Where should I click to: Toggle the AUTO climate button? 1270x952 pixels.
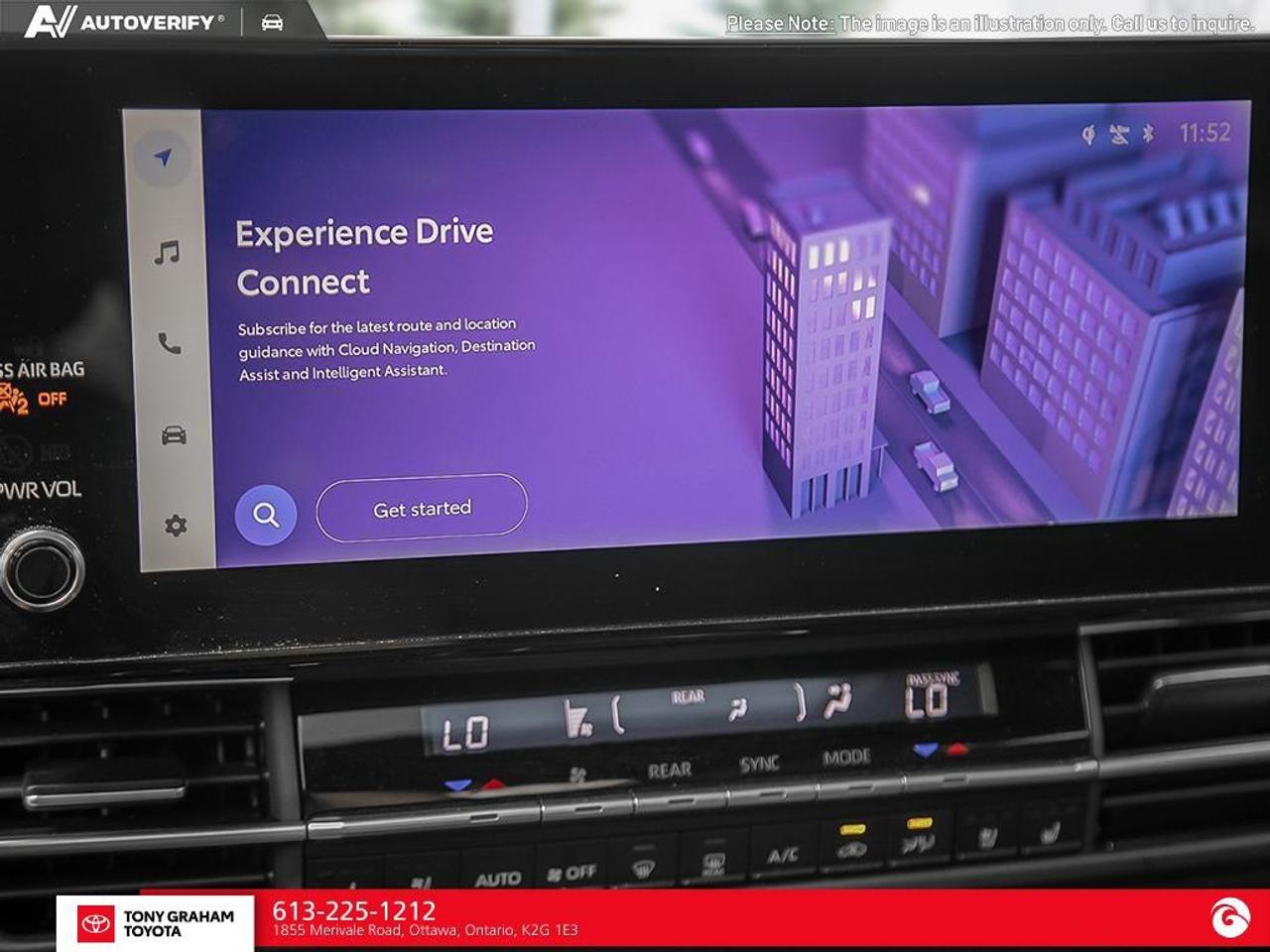point(498,878)
